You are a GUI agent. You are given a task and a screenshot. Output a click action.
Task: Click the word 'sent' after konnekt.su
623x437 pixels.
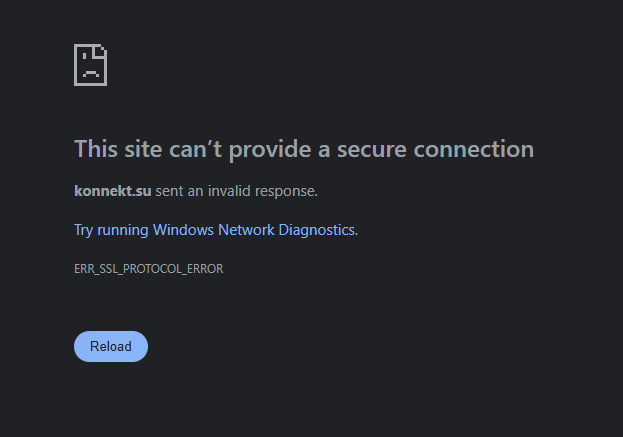pos(169,191)
